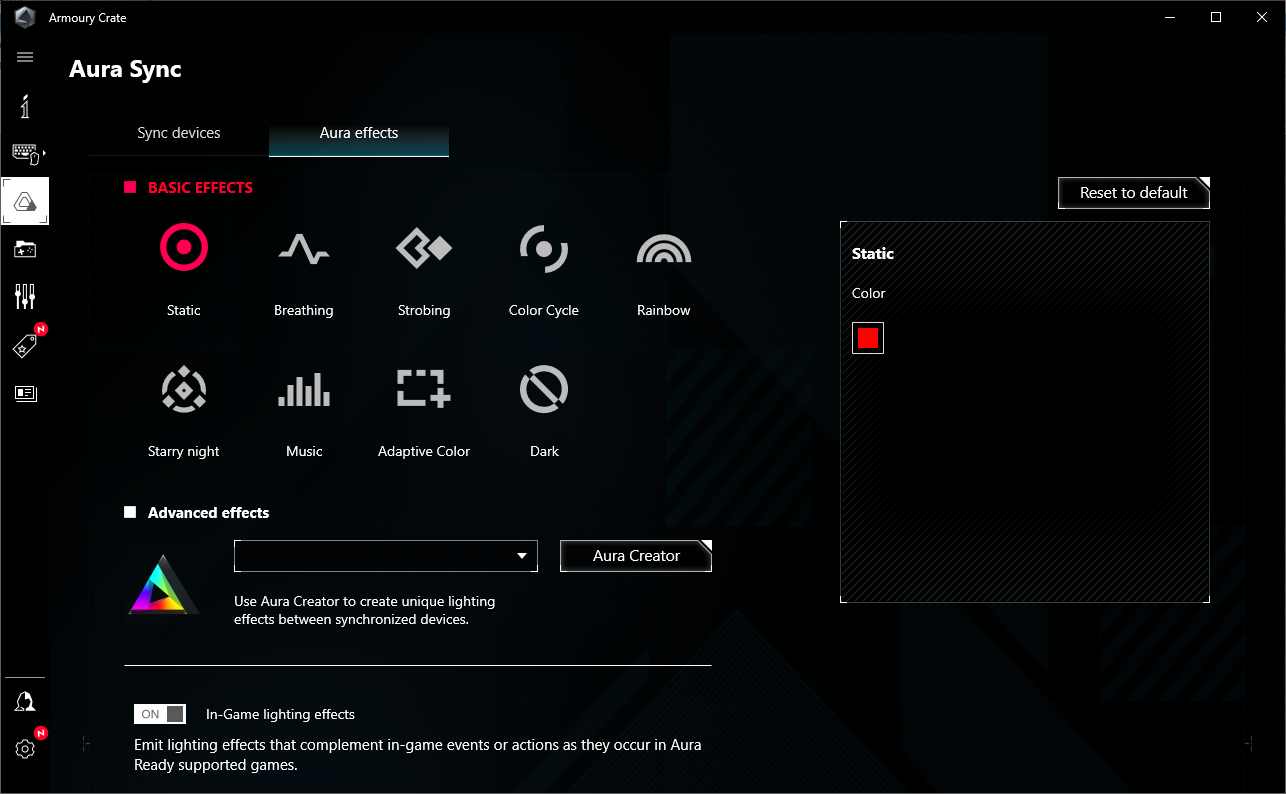Click the Advanced effects heading text
Viewport: 1286px width, 794px height.
coord(208,513)
